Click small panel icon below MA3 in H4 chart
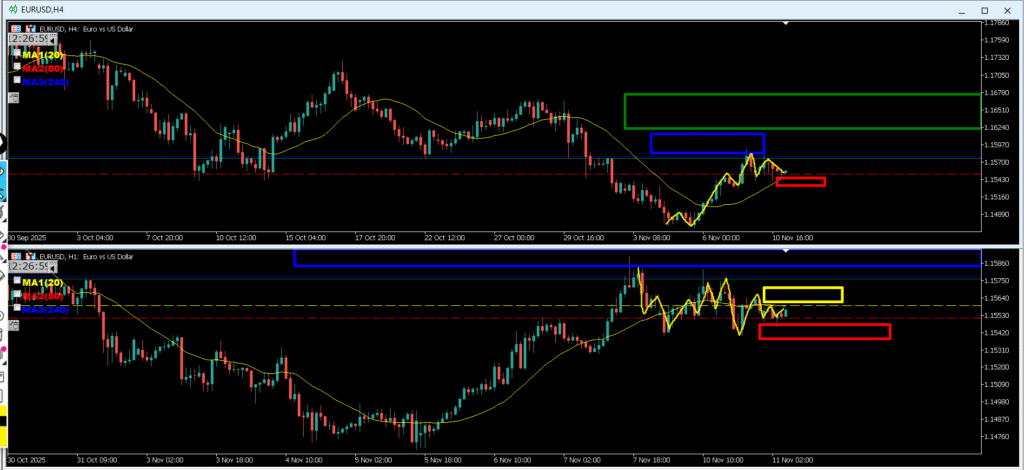Viewport: 1024px width, 470px height. pos(13,98)
